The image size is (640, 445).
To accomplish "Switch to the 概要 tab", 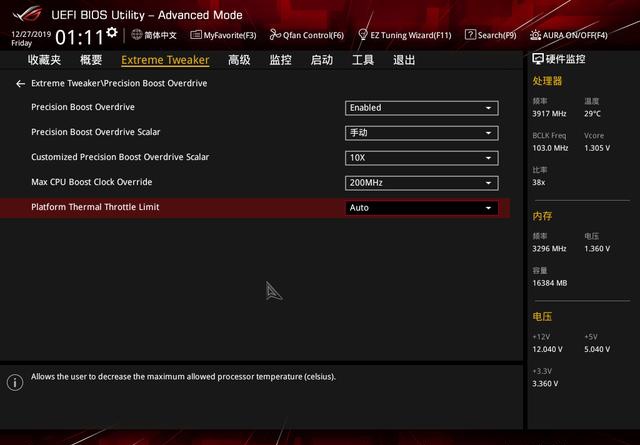I will click(x=91, y=60).
